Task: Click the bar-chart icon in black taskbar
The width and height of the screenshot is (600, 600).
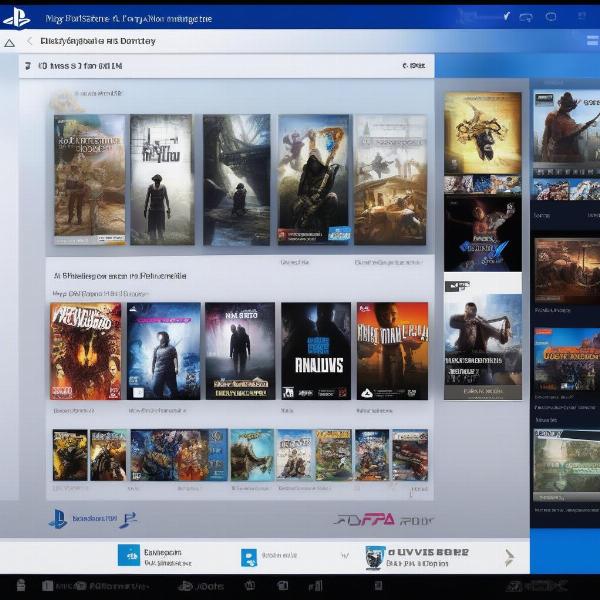Action: (316, 585)
